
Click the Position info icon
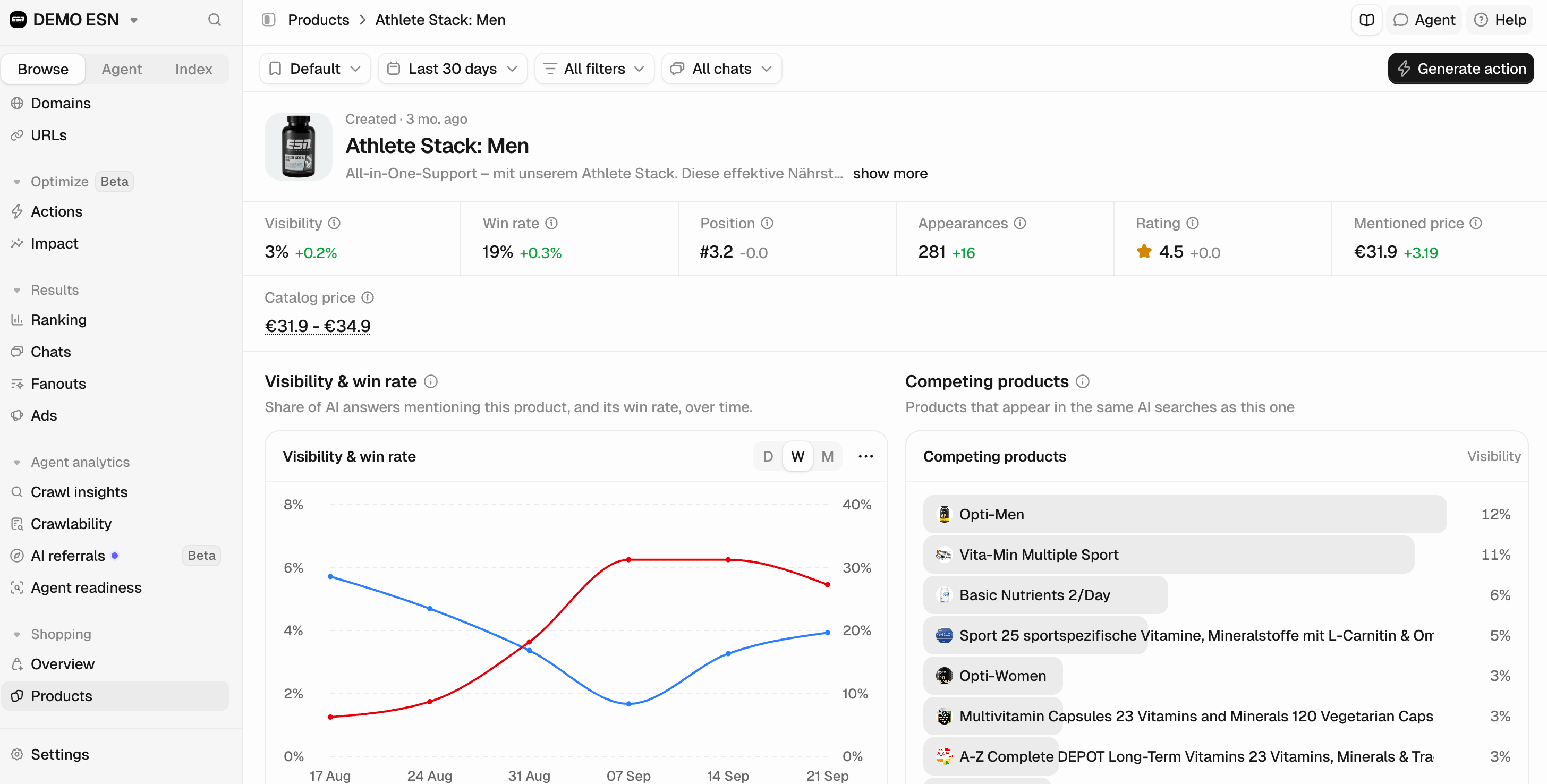point(767,223)
